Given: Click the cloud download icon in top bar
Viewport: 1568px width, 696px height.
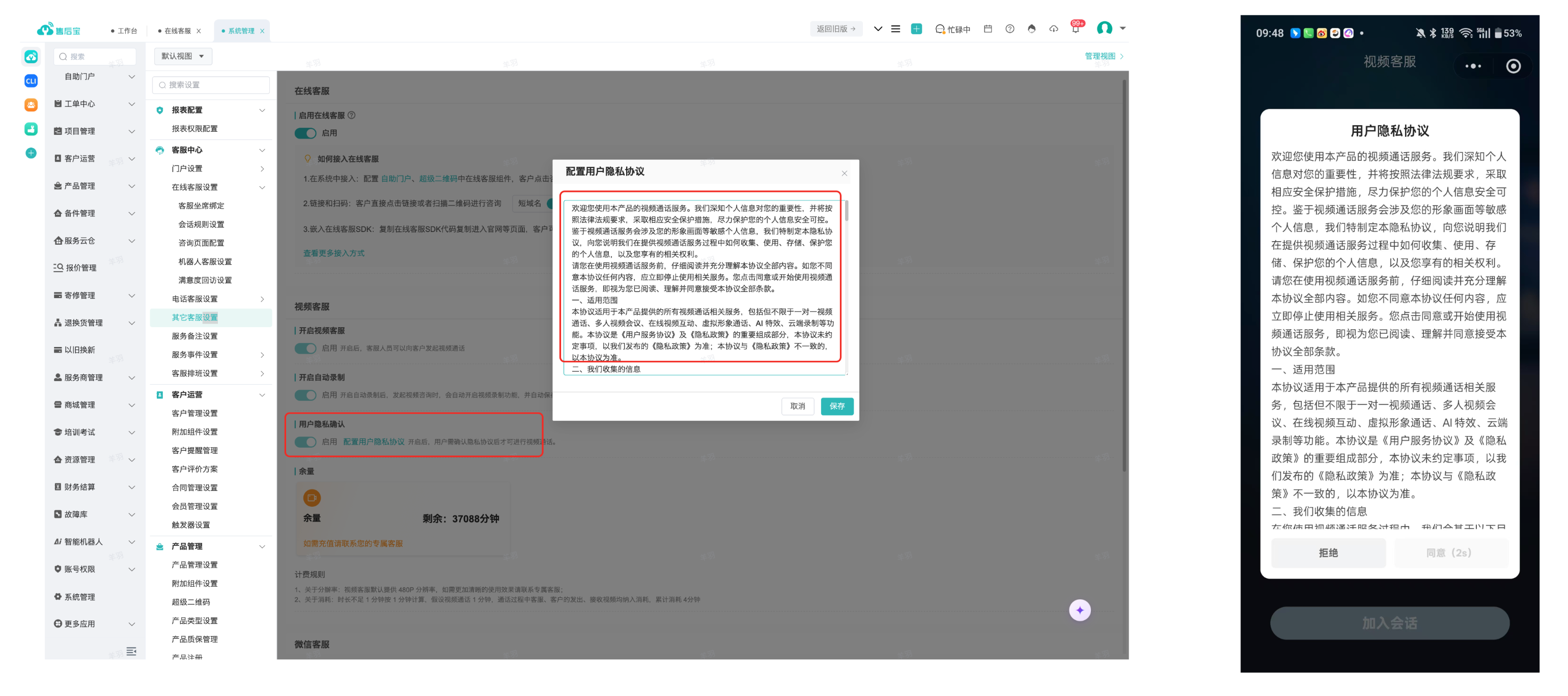Looking at the screenshot, I should coord(1054,28).
